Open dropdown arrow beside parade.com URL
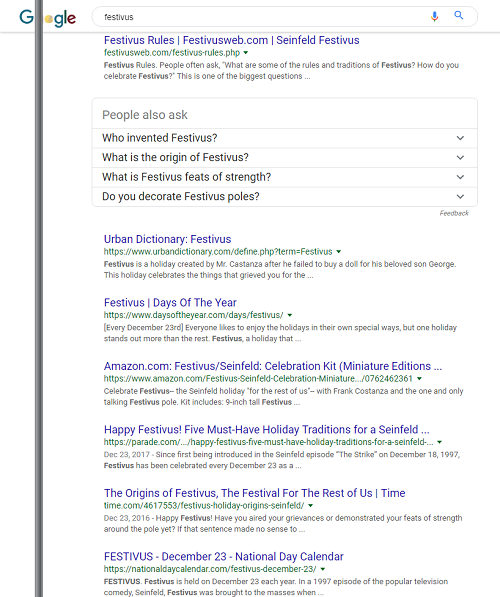This screenshot has height=597, width=500. click(x=439, y=442)
